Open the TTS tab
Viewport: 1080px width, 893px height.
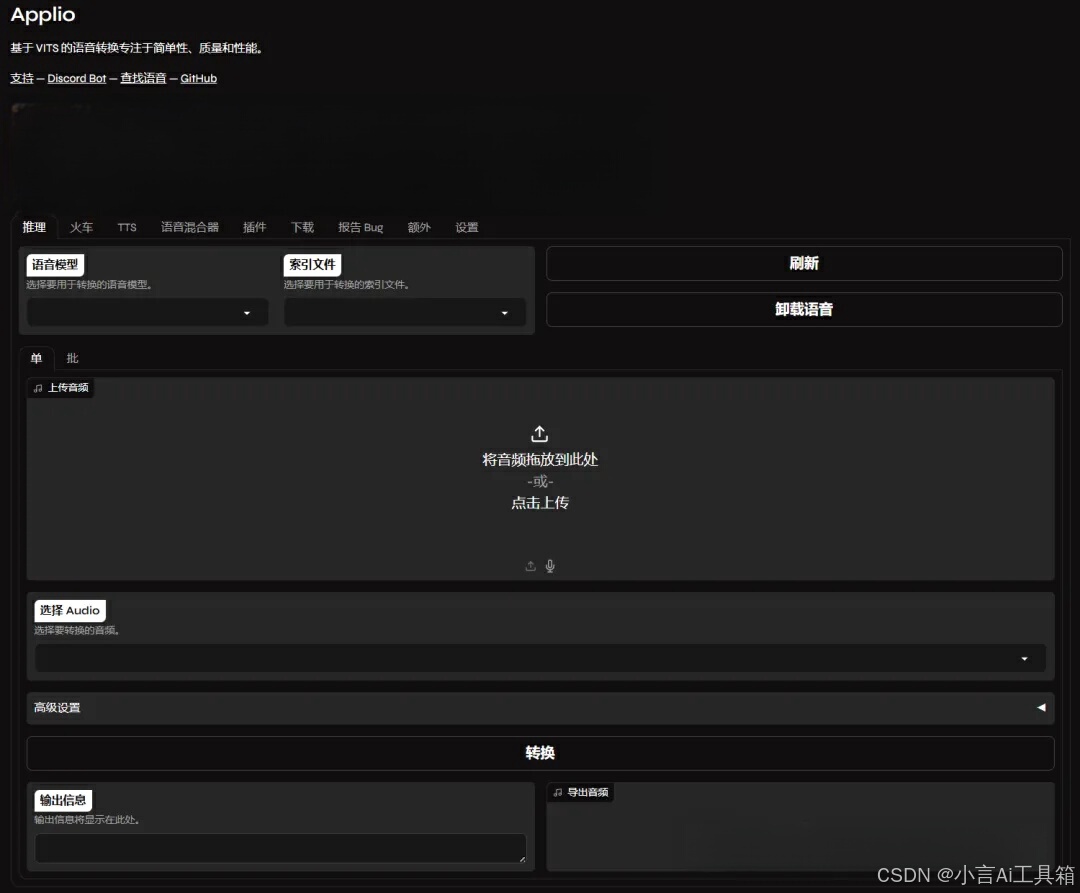coord(127,227)
